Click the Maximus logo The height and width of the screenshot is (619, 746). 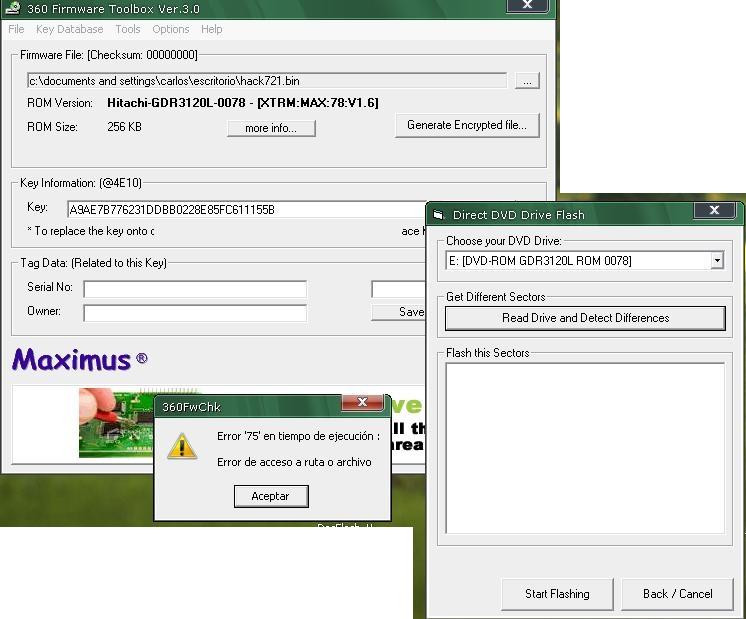coord(79,360)
